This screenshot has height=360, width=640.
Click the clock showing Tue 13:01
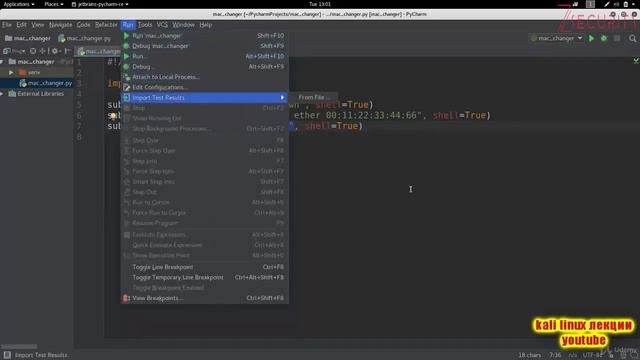click(320, 4)
